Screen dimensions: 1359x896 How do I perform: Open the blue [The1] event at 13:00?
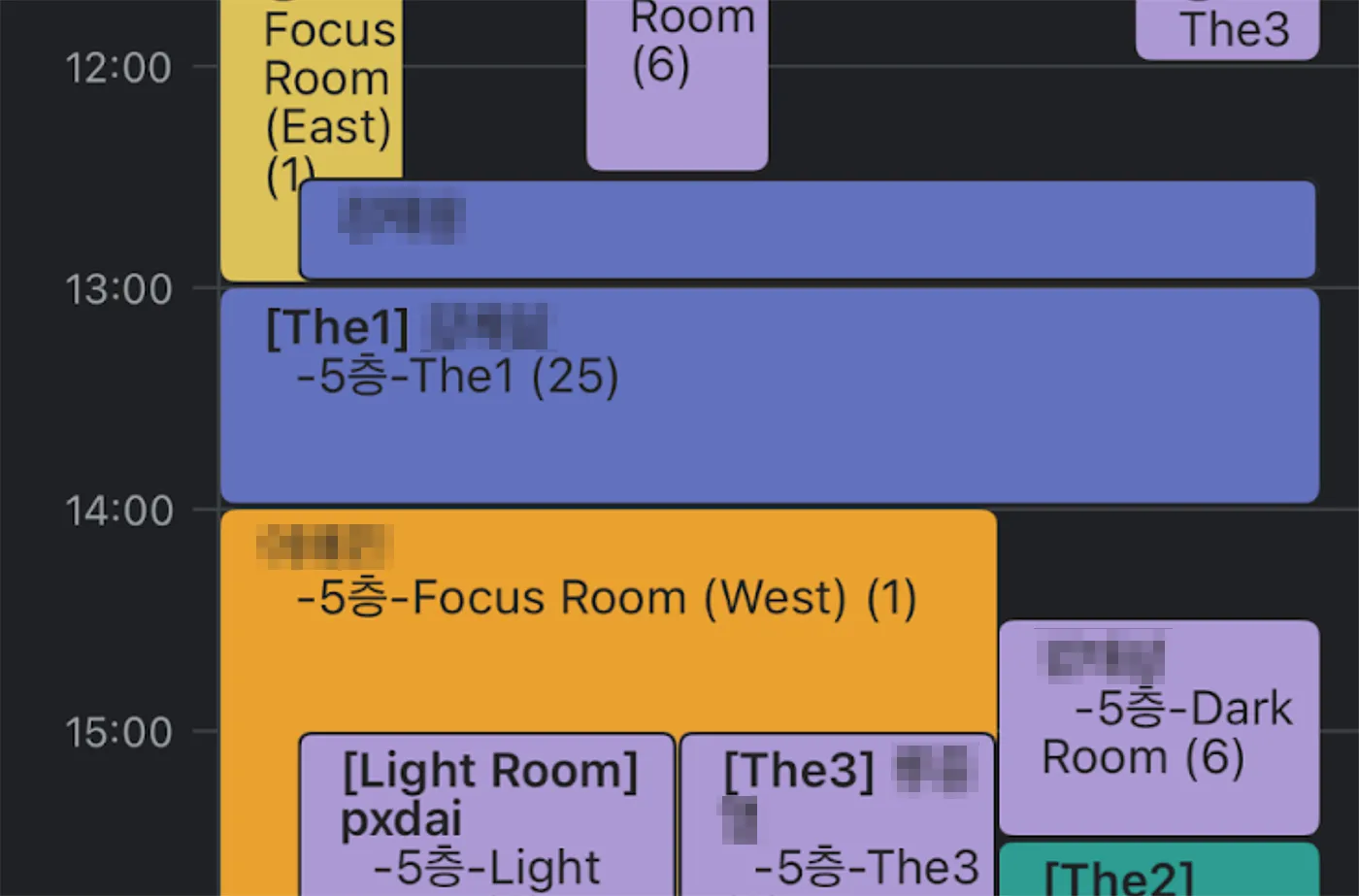(767, 437)
